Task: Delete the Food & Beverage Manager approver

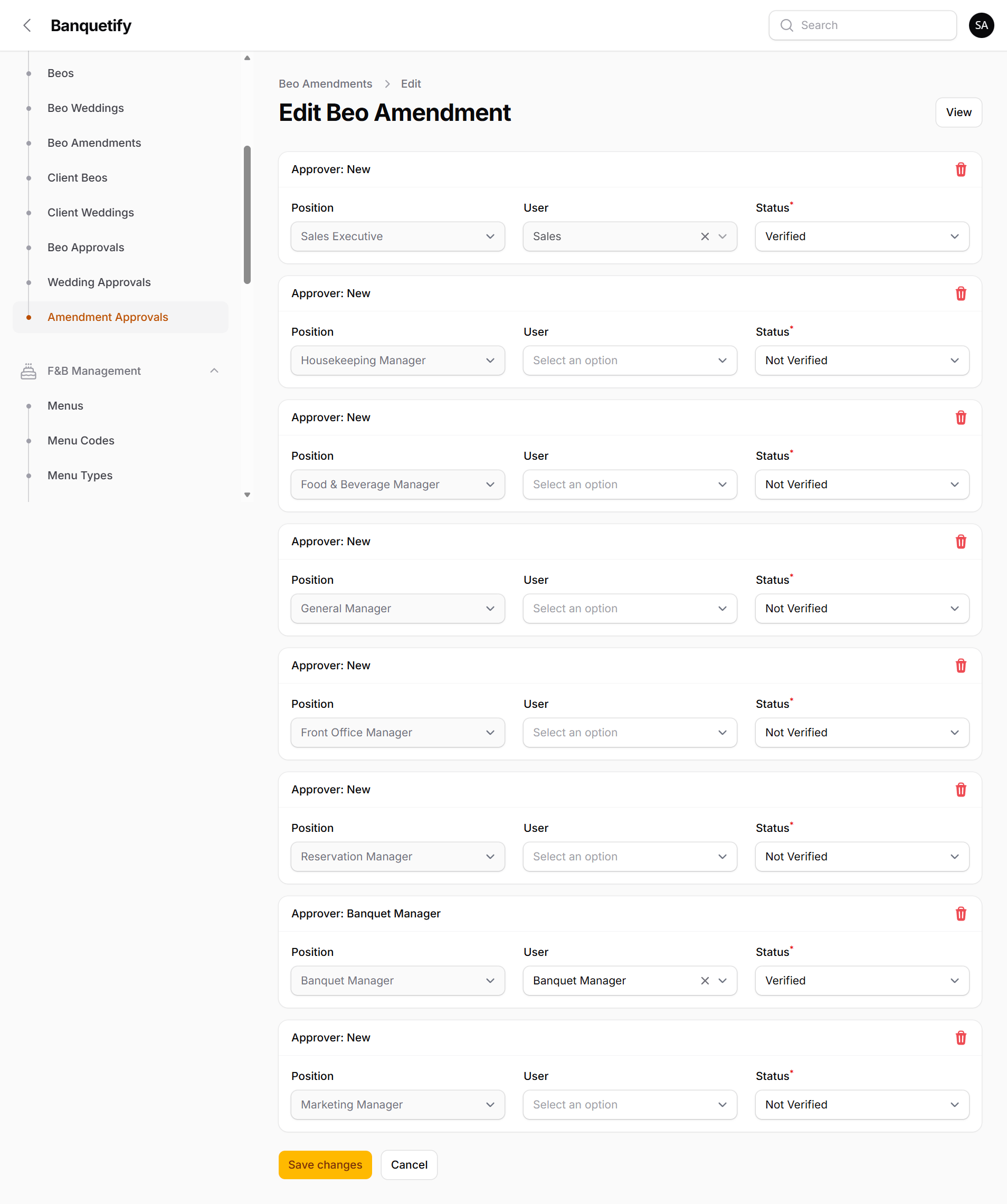Action: coord(961,418)
